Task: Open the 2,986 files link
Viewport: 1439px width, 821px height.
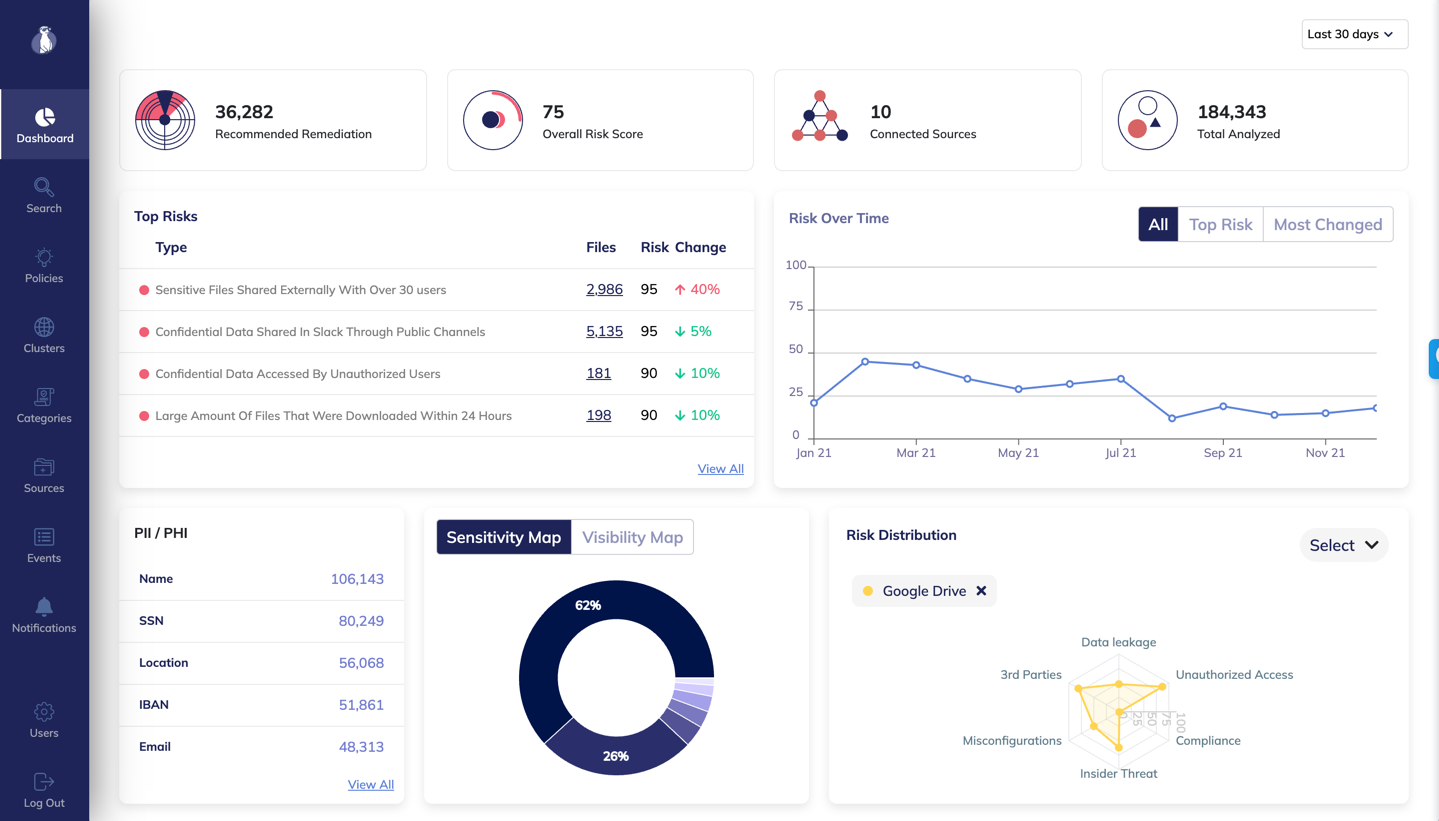Action: click(x=604, y=289)
